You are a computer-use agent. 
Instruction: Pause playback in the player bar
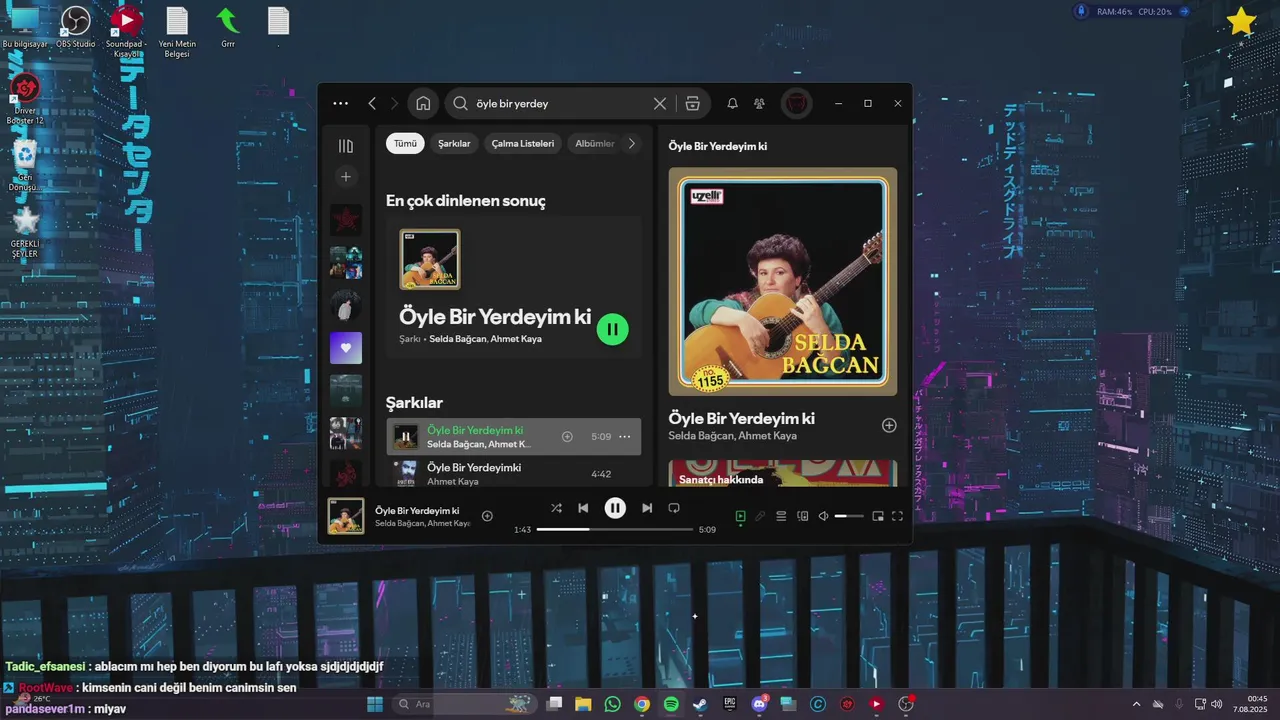click(x=615, y=508)
